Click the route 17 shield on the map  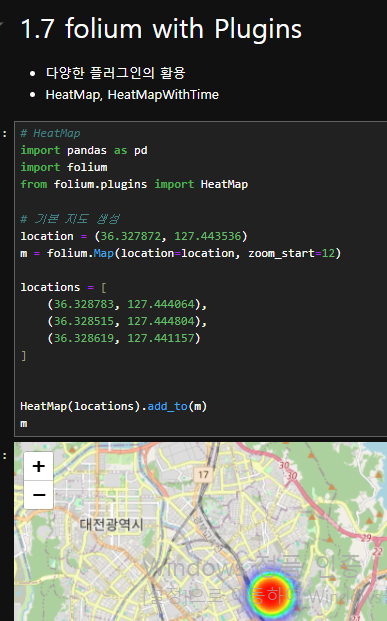click(x=203, y=474)
